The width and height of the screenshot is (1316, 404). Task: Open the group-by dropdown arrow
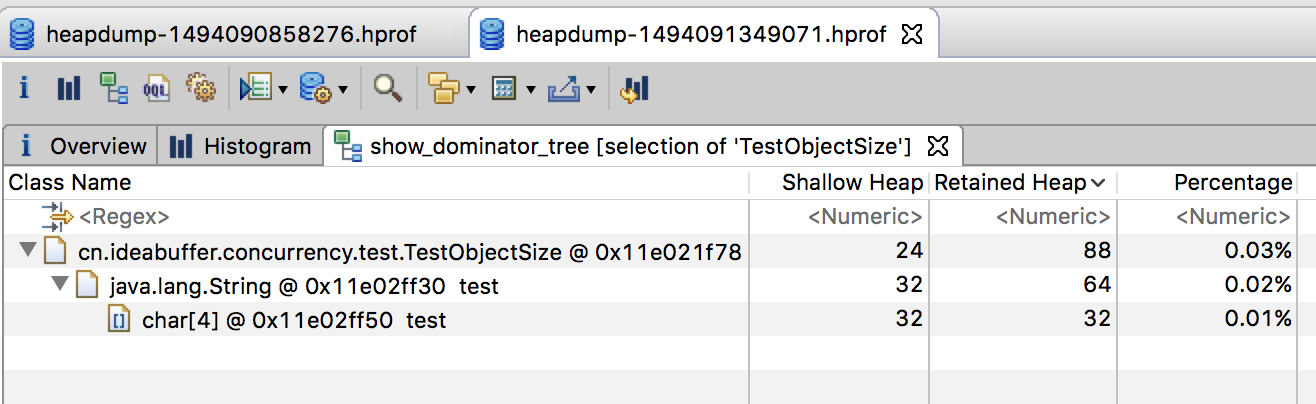470,90
